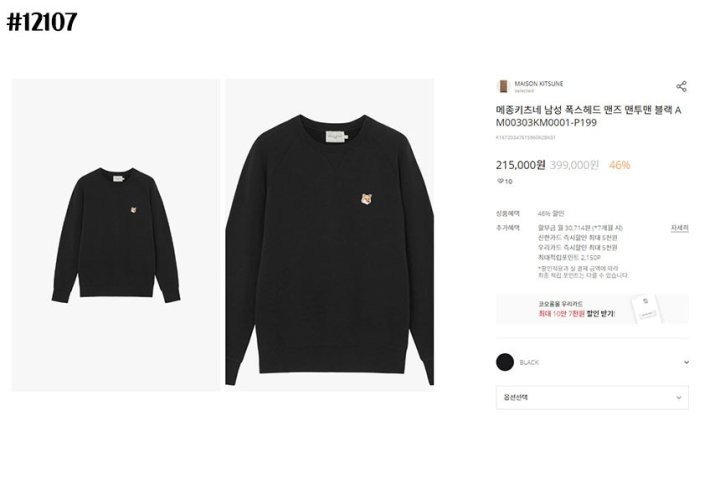Image resolution: width=720 pixels, height=493 pixels.
Task: Open the Maison Kitsune brand logo thumbnail
Action: [x=503, y=86]
